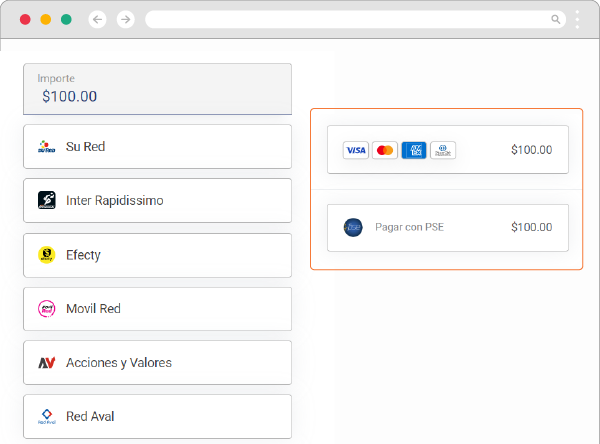Select the Movil Red payment option
This screenshot has height=444, width=600.
coord(157,309)
